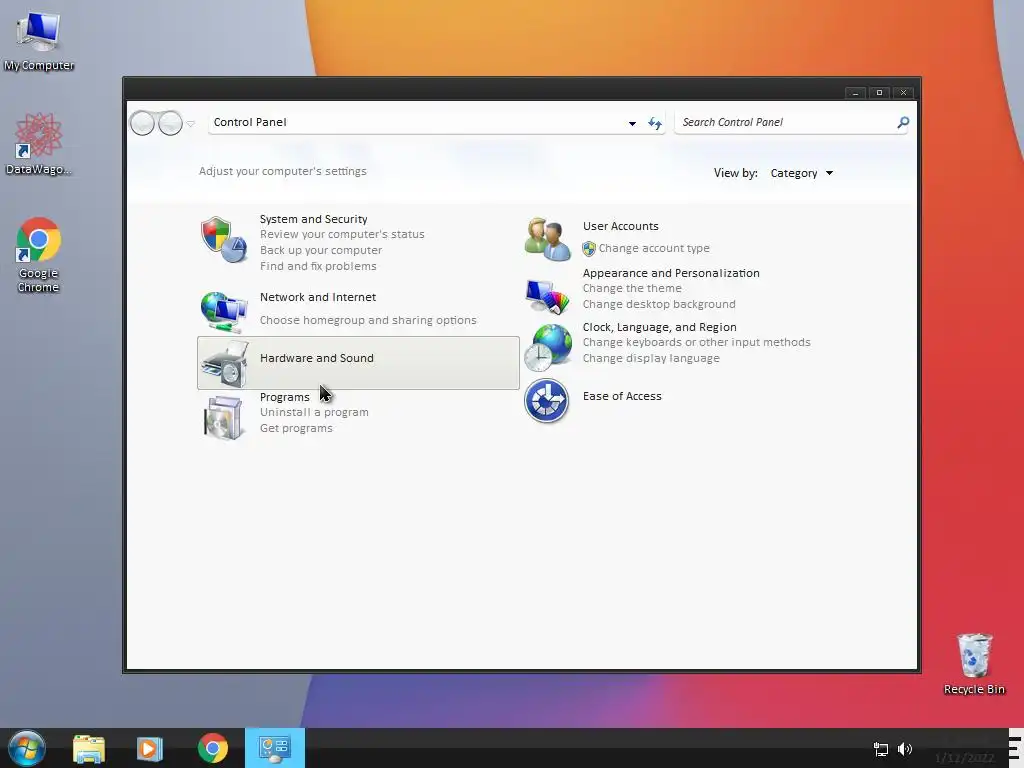This screenshot has width=1024, height=768.
Task: Open the User Accounts people icon
Action: click(547, 239)
